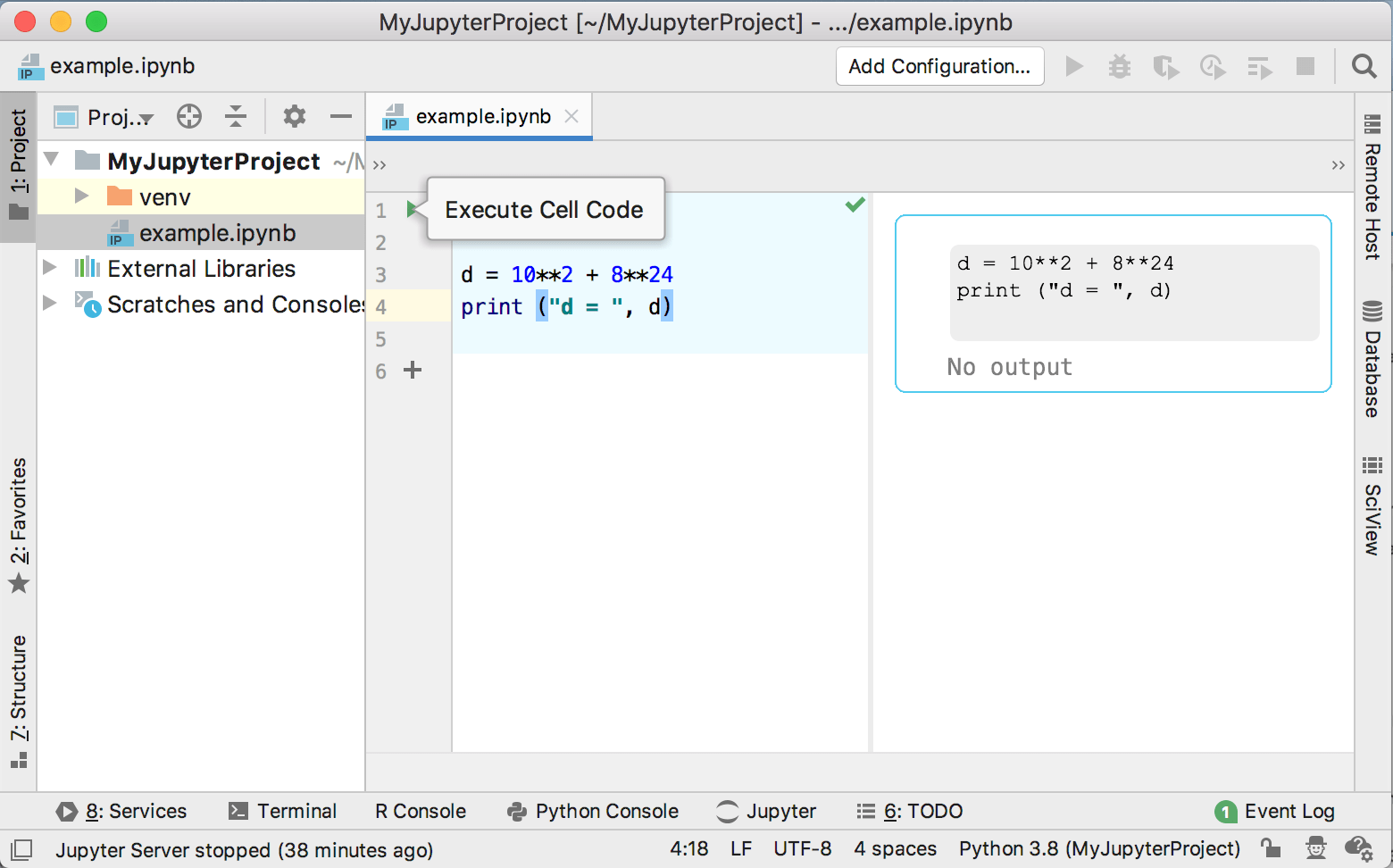Collapse MyJupyterProject tree node
1393x868 pixels.
52,160
